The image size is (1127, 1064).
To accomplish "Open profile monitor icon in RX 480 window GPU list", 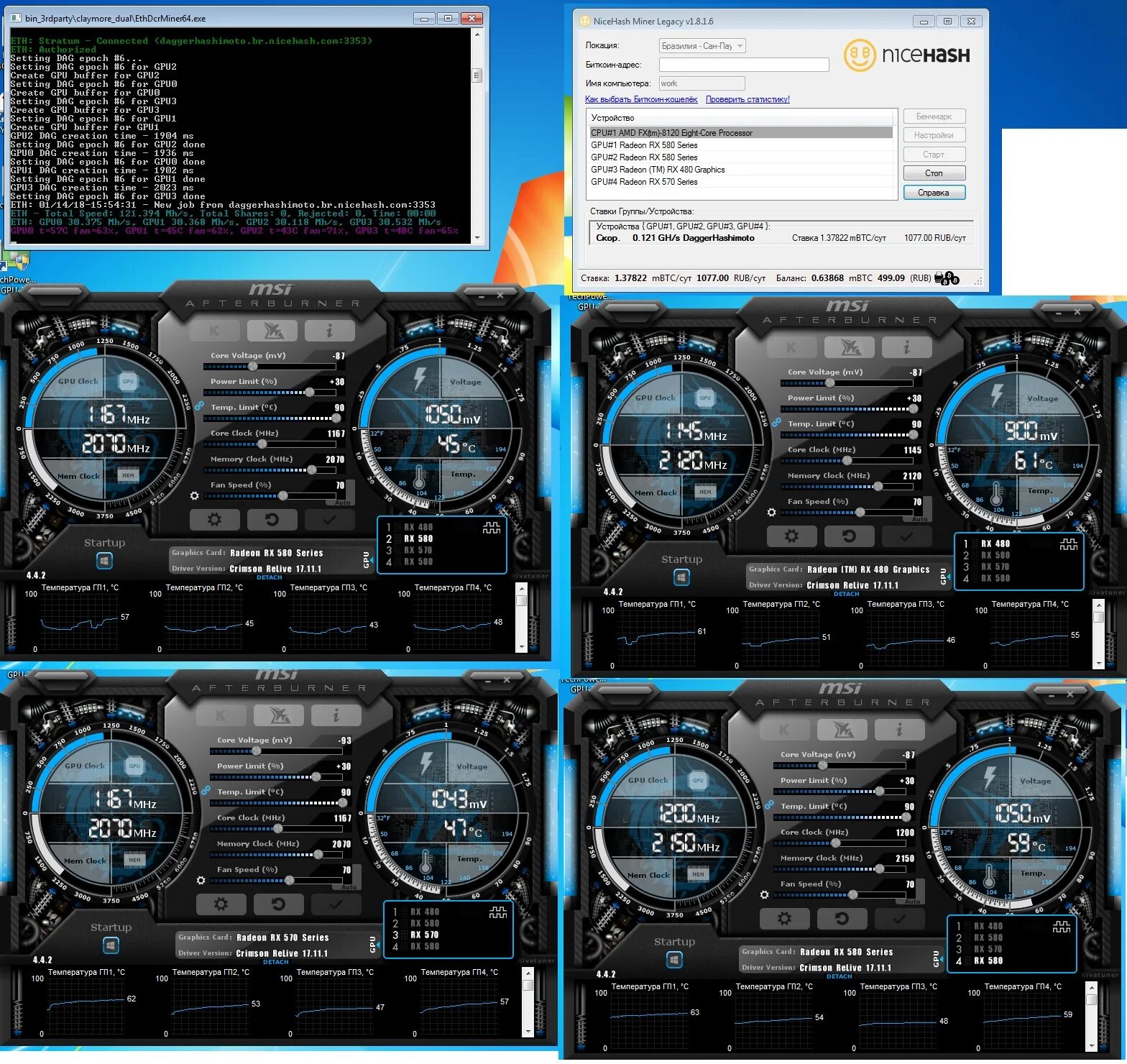I will pyautogui.click(x=1069, y=545).
